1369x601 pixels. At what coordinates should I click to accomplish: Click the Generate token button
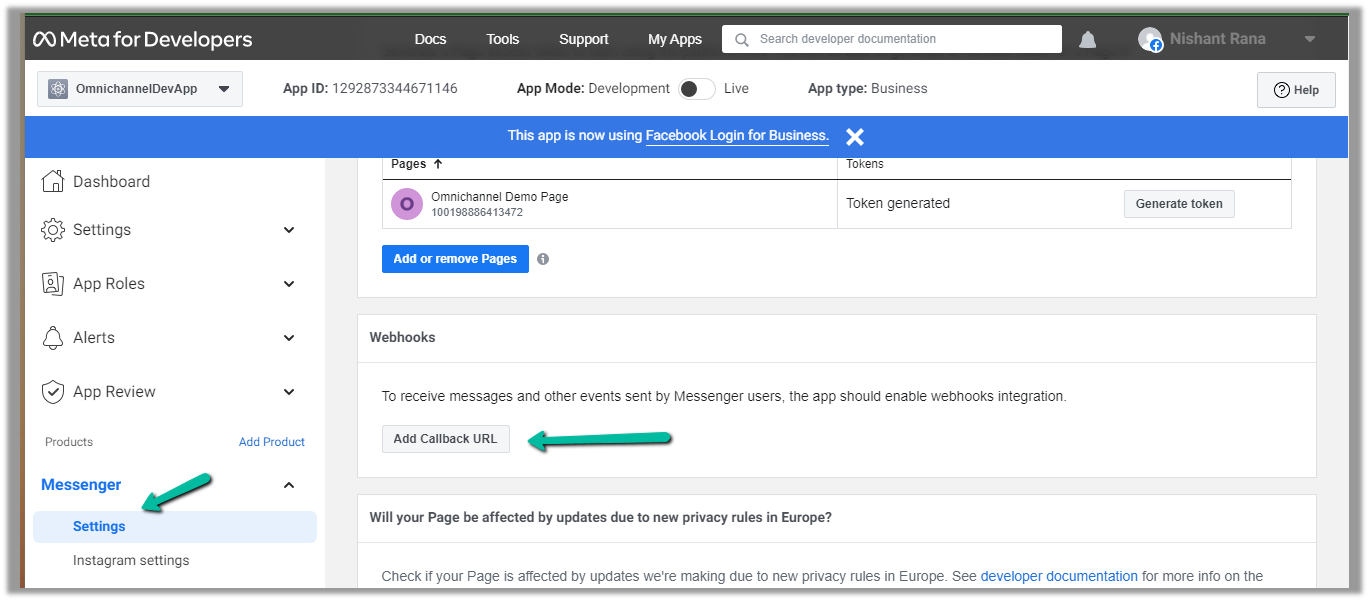tap(1179, 204)
